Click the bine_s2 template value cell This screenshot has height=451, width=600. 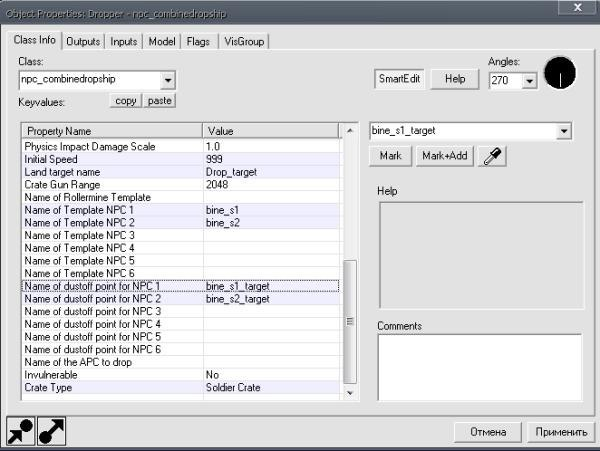271,223
